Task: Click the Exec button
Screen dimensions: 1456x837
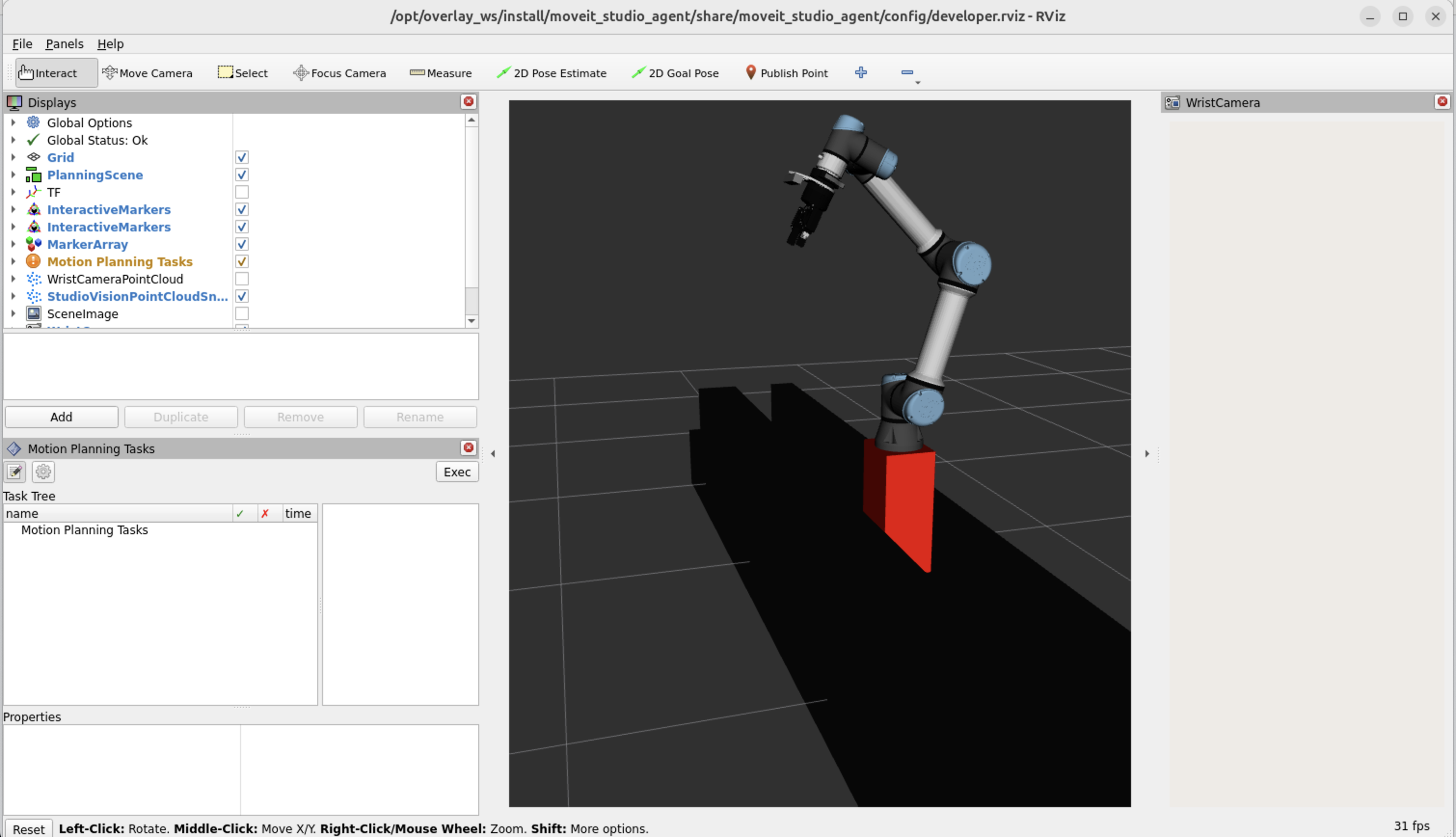Action: click(457, 472)
